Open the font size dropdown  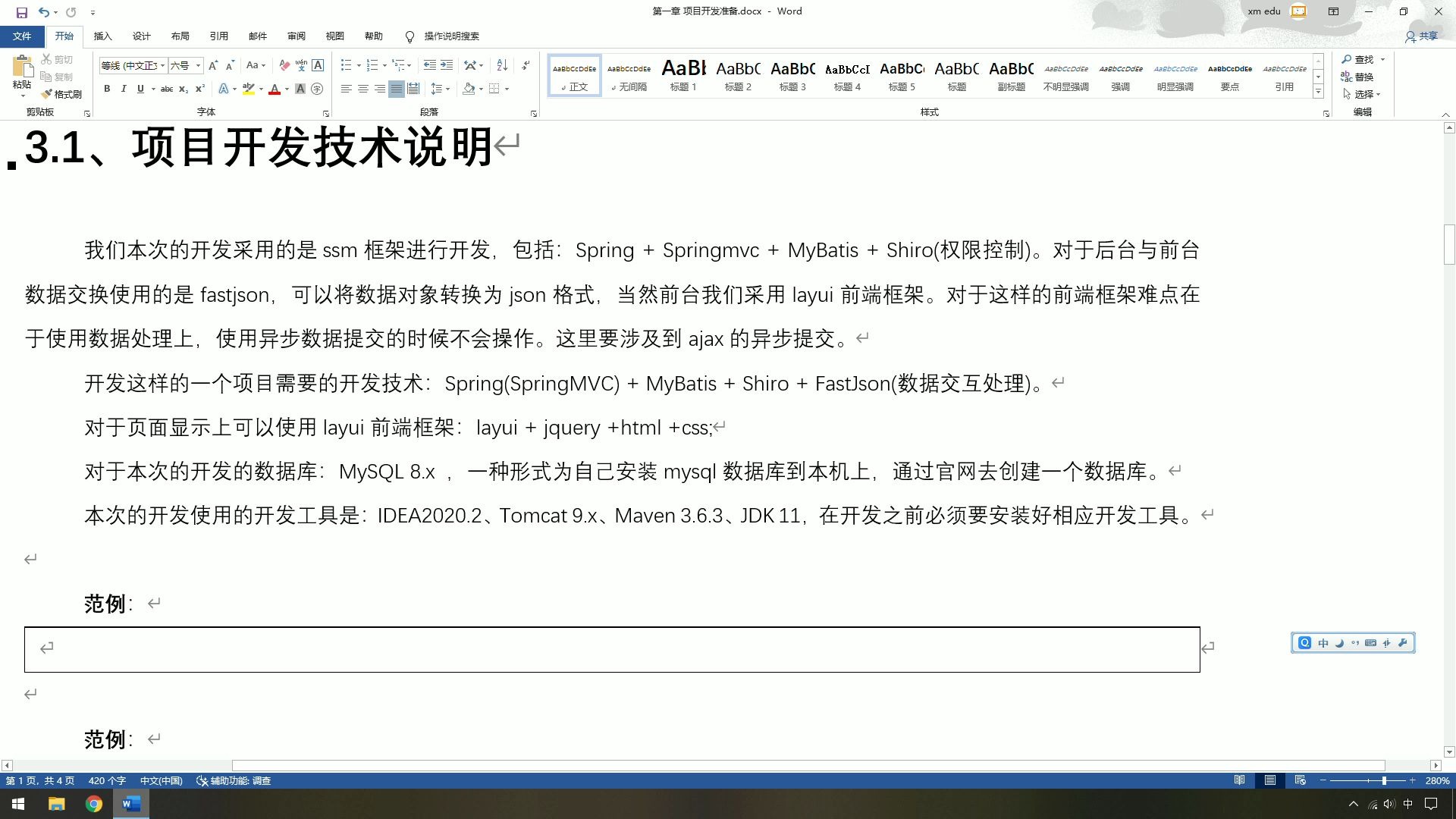199,65
